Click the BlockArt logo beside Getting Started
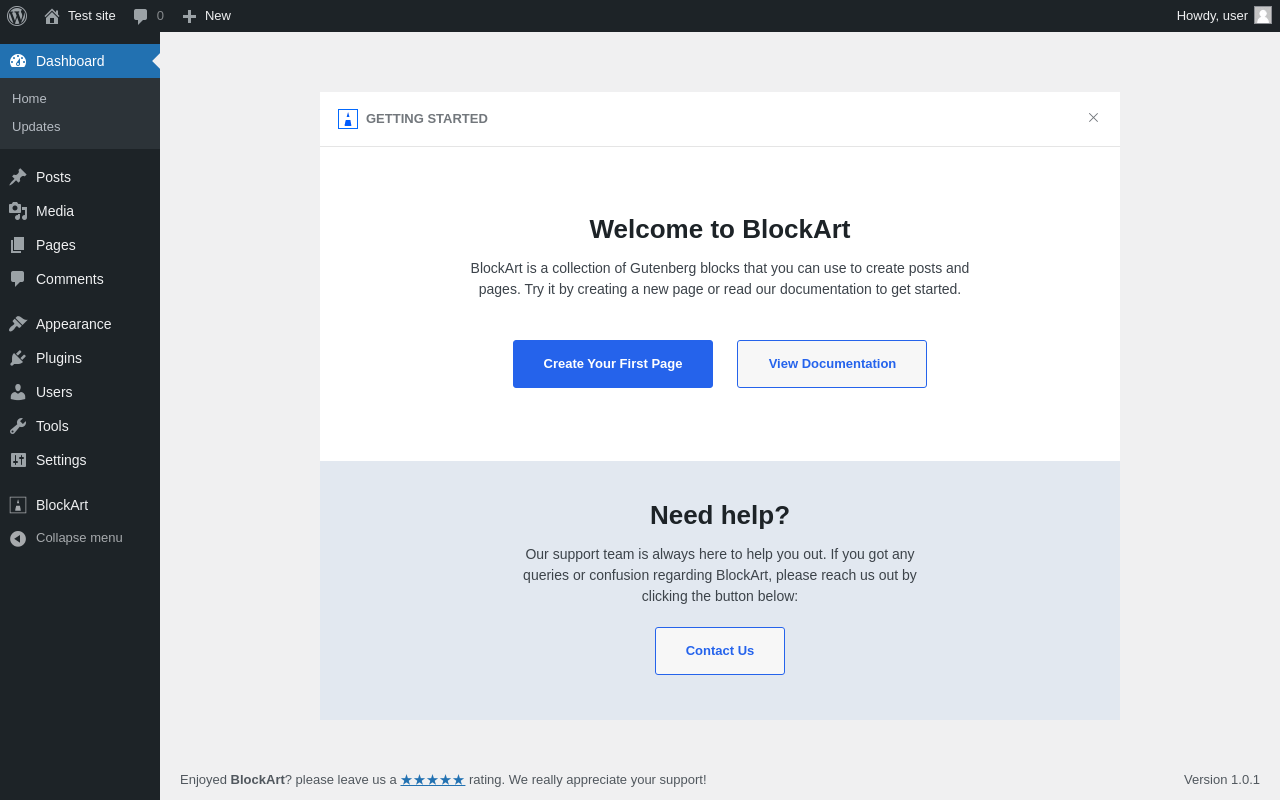The width and height of the screenshot is (1280, 800). (x=348, y=119)
